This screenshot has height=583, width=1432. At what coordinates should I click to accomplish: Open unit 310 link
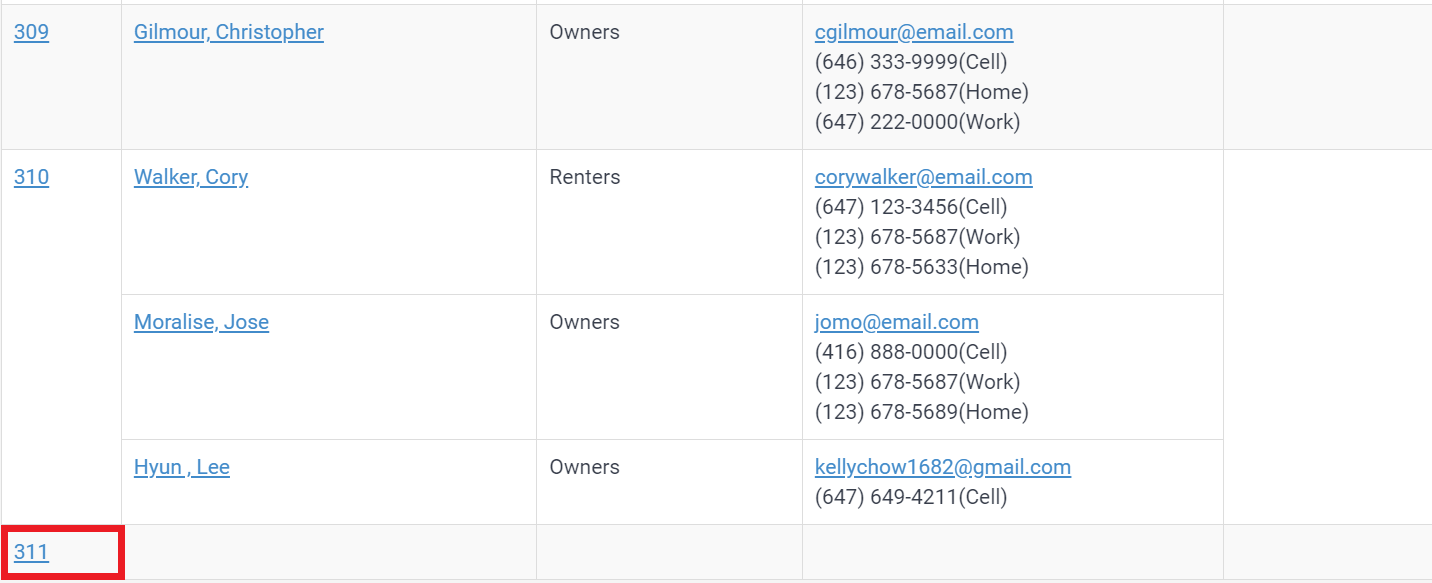click(x=31, y=177)
